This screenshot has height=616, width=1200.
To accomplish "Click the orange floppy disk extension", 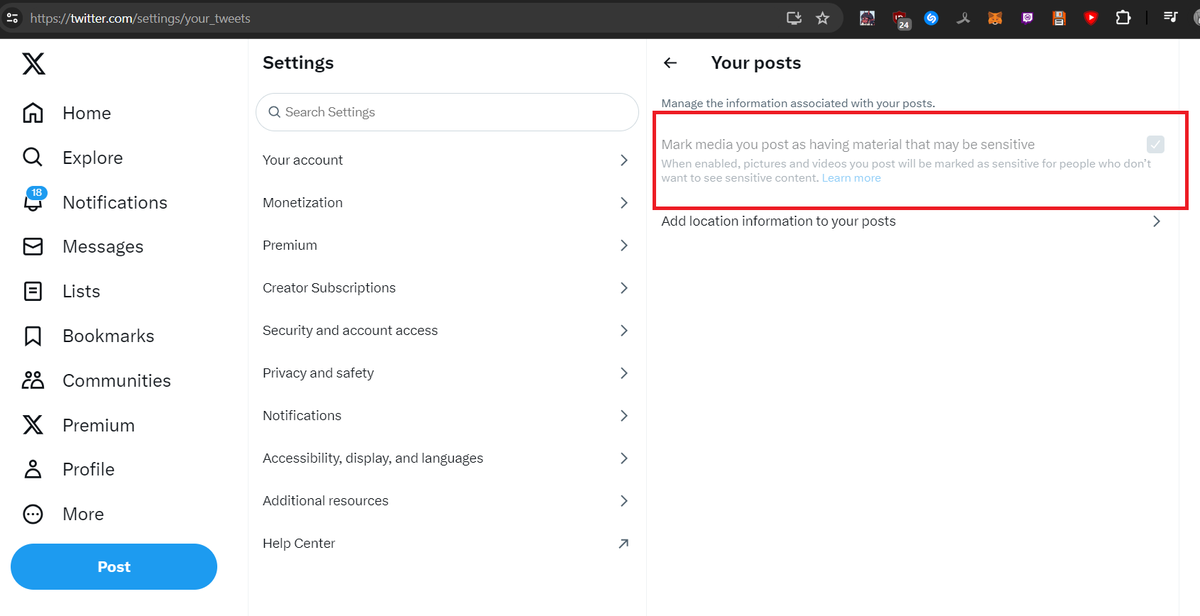I will (x=1059, y=18).
